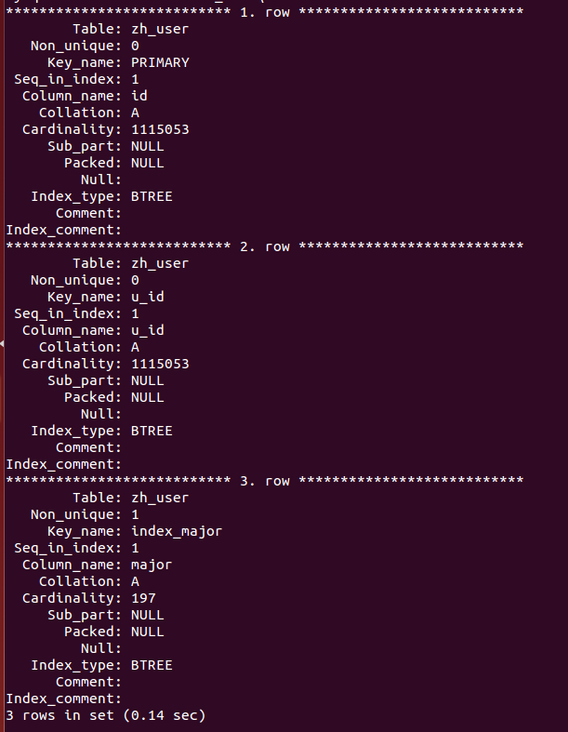Click the Cardinality value 1115053 in row 1
This screenshot has height=732, width=568.
[160, 129]
